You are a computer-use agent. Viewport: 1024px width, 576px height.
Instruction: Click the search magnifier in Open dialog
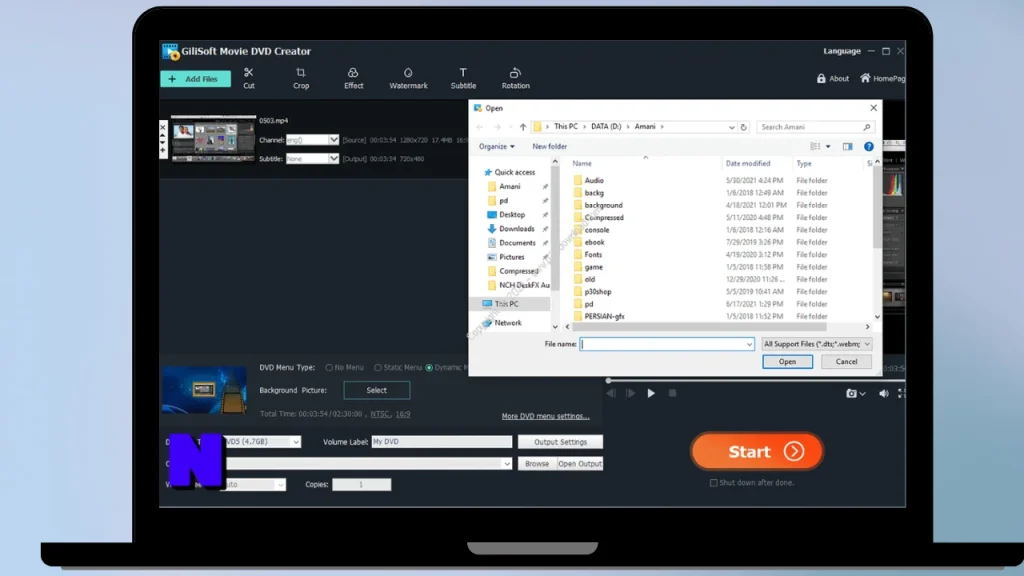pos(867,127)
